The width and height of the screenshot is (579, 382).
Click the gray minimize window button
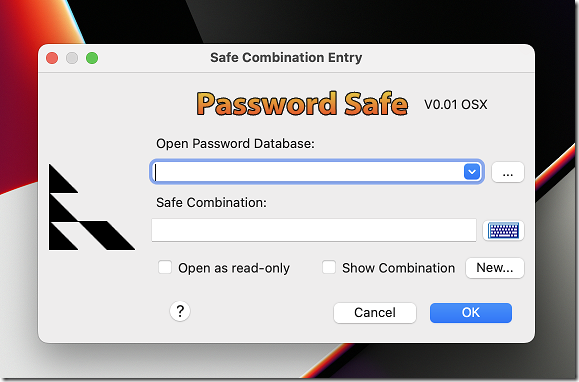72,58
